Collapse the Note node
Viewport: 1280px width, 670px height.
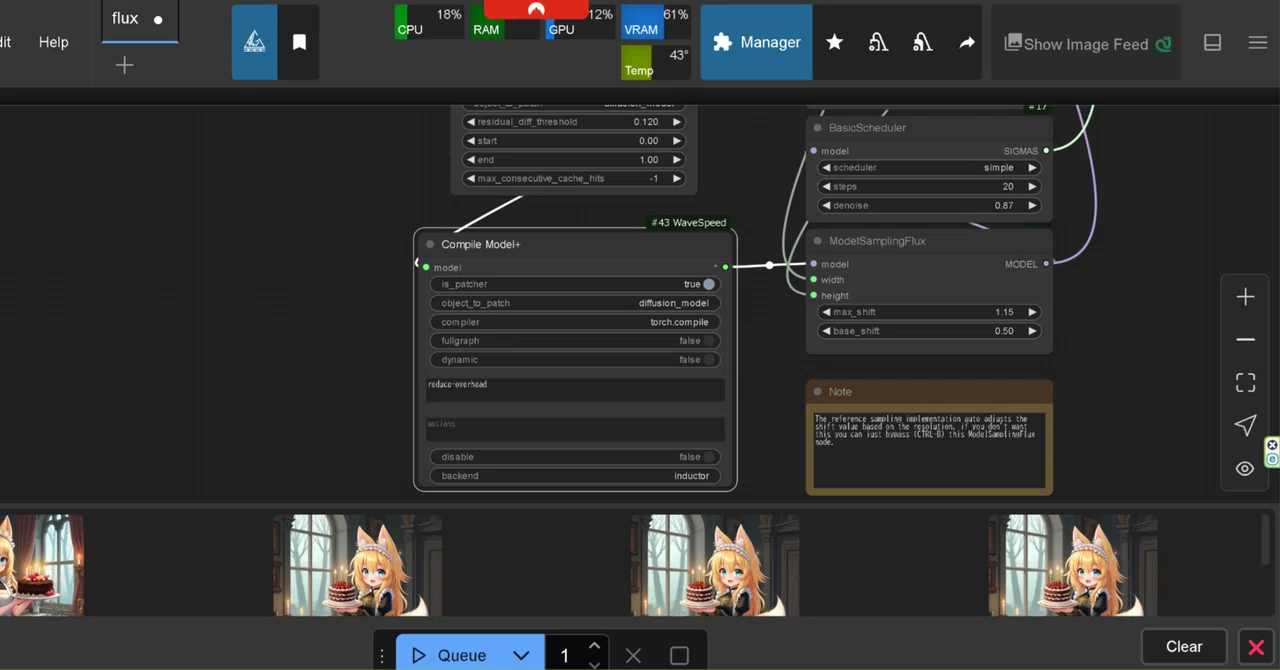coord(818,392)
